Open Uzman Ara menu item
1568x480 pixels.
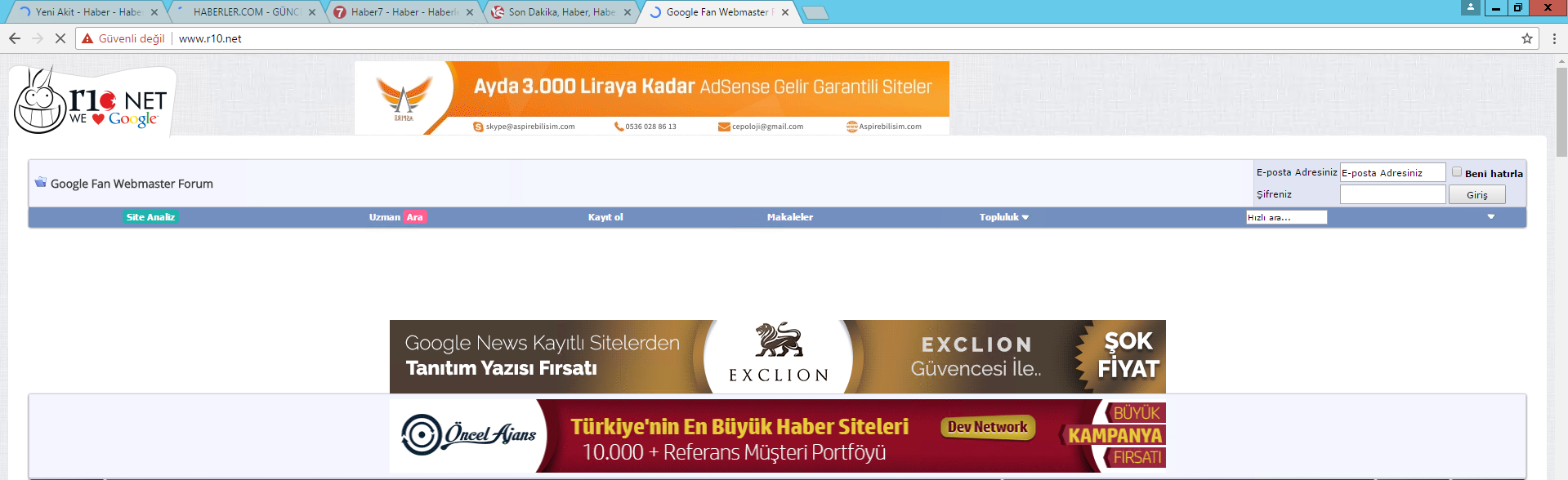[x=397, y=217]
